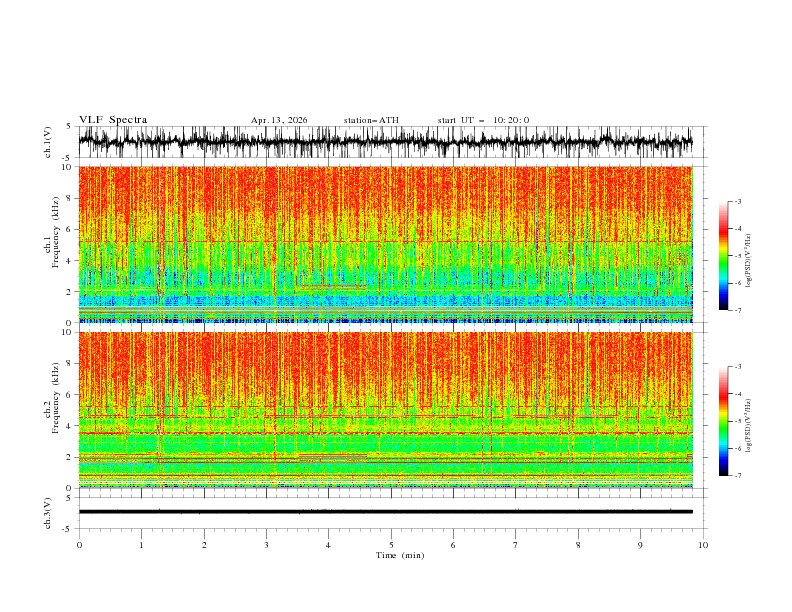Screen dimensions: 792x612
Task: Click time axis tick label "2"
Action: [204, 545]
